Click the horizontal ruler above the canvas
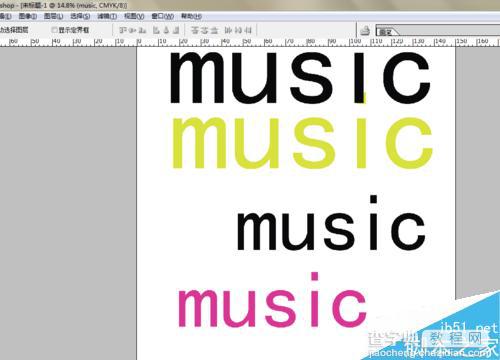 [x=250, y=42]
